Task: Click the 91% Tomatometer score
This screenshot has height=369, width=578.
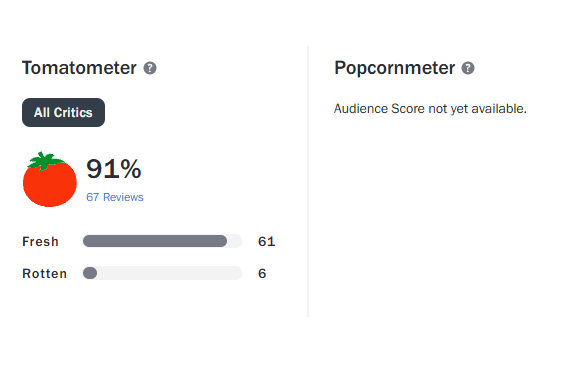Action: (114, 169)
